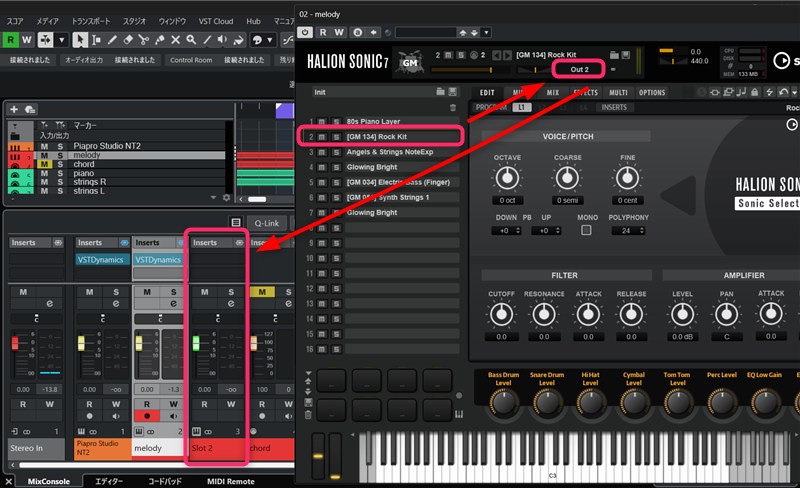Open the Out 2 output selector
Image resolution: width=800 pixels, height=488 pixels.
(579, 69)
